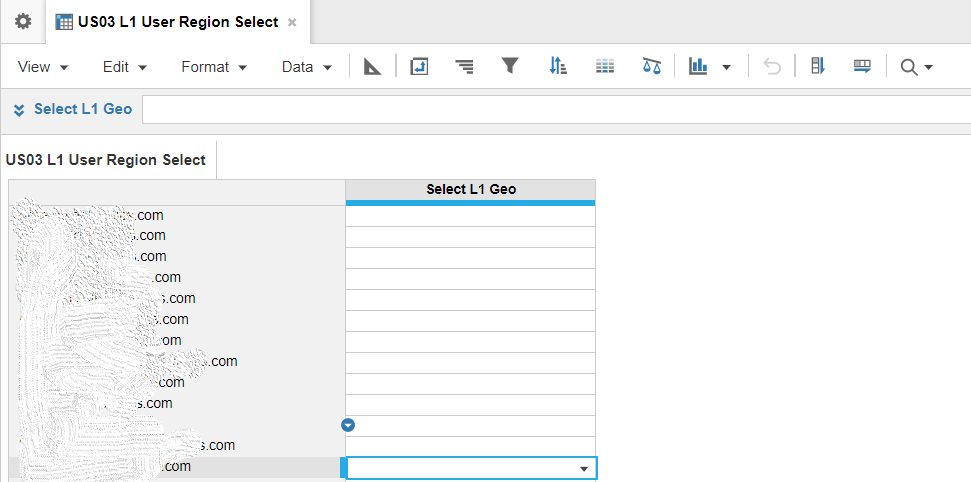This screenshot has width=971, height=482.
Task: Close the US03 L1 User Region Select tab
Action: click(292, 22)
